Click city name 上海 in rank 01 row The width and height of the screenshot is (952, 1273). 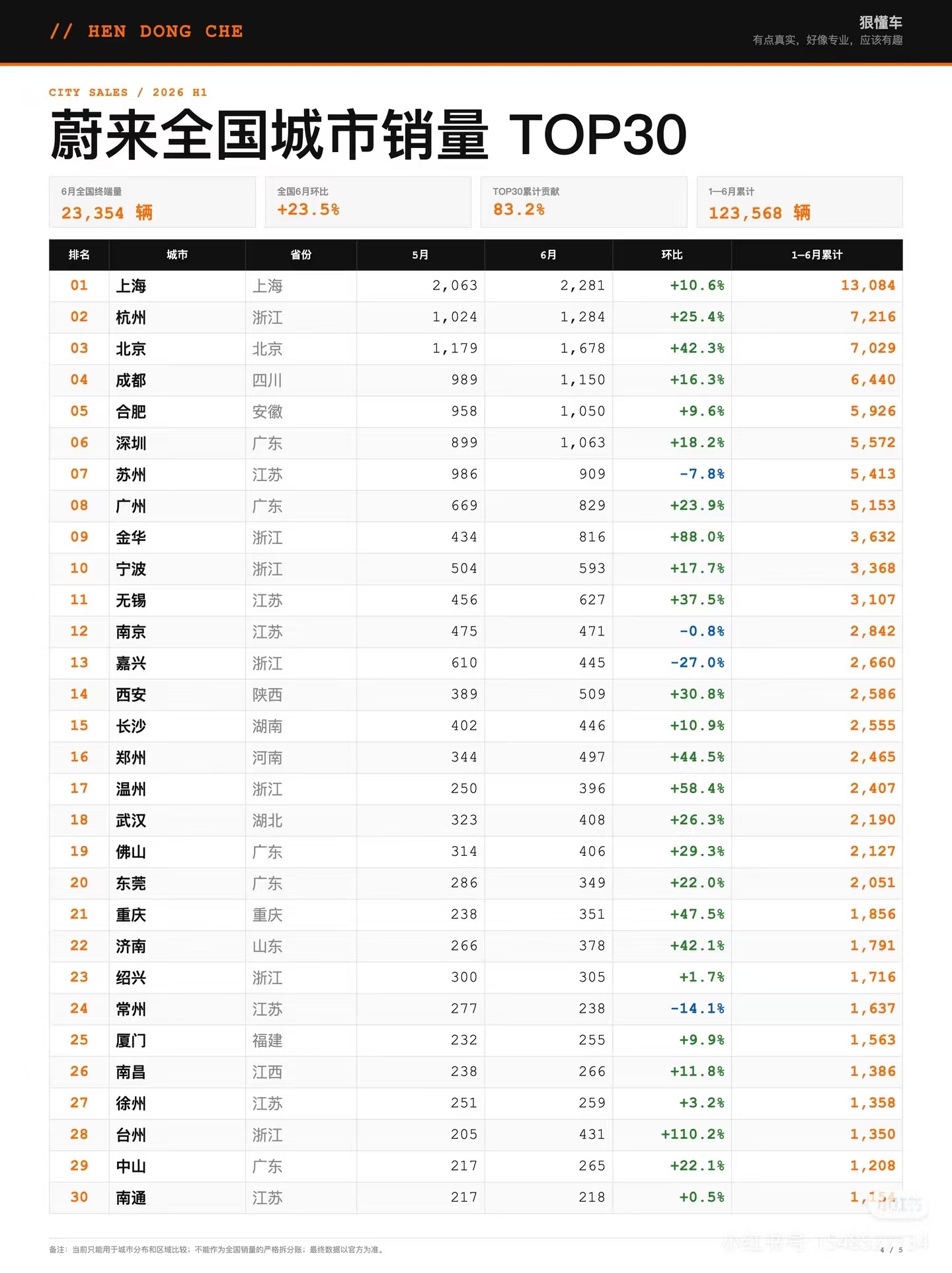pyautogui.click(x=131, y=286)
